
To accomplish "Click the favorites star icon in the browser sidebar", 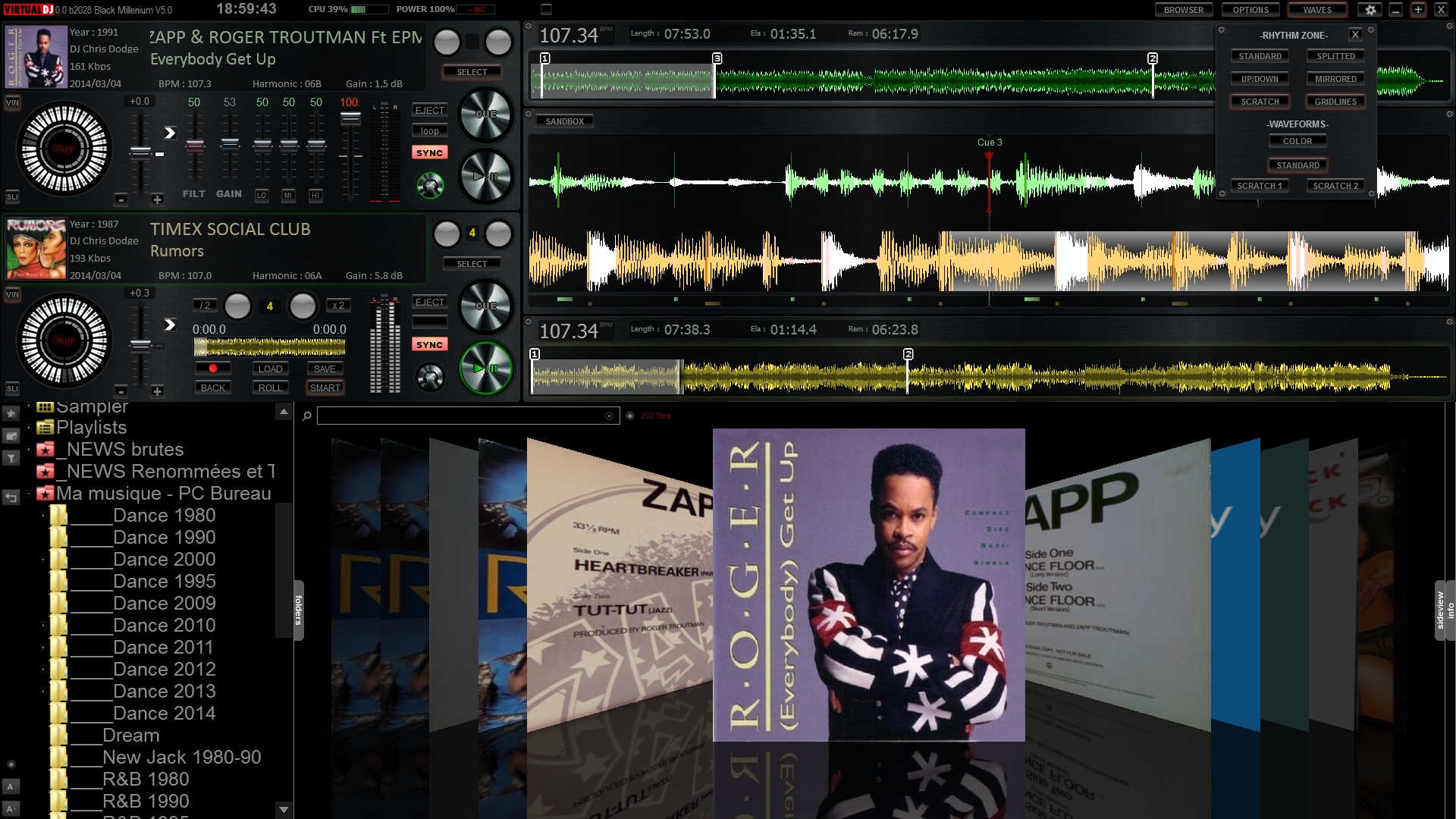I will tap(11, 413).
